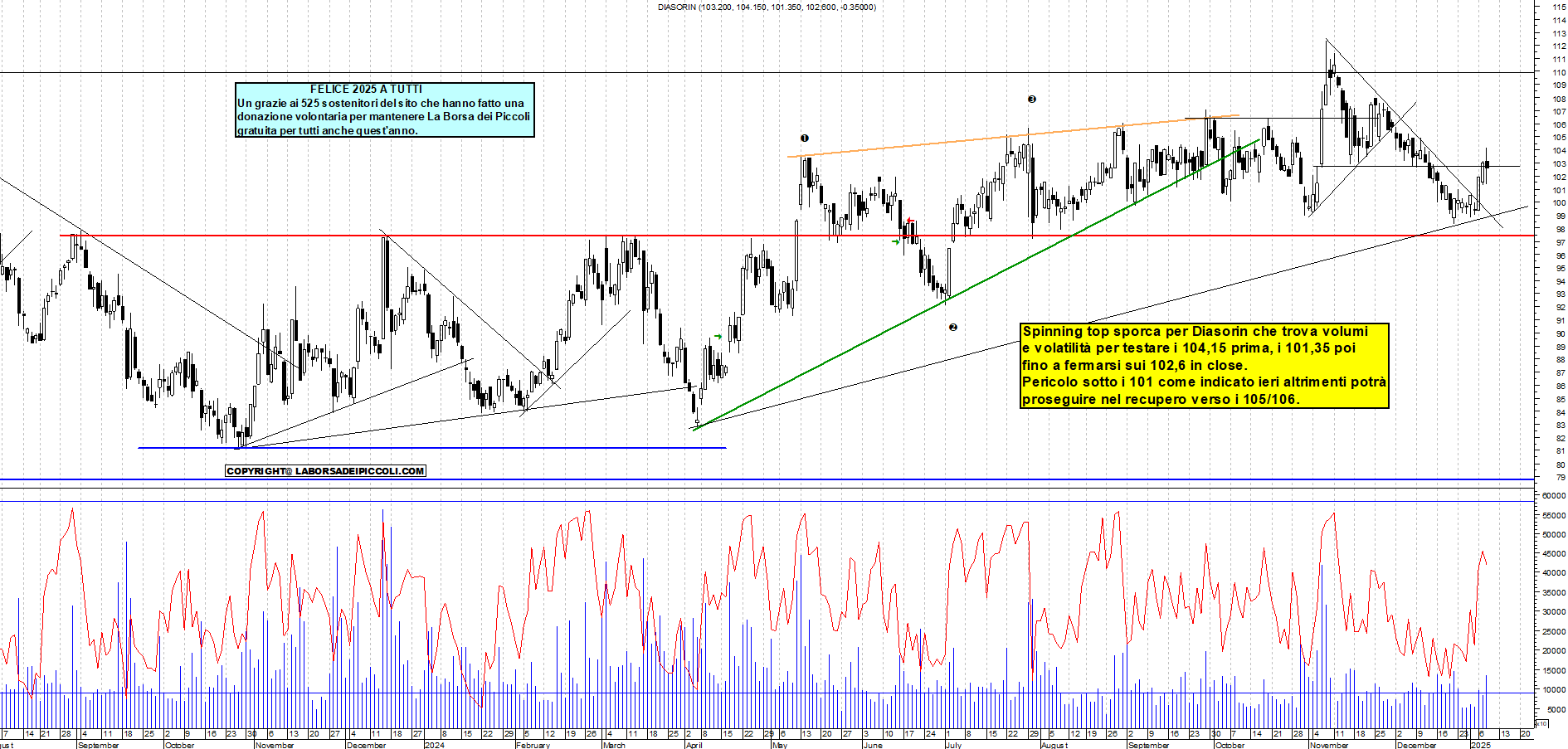
Task: Click price level 100 on price axis
Action: 1559,203
